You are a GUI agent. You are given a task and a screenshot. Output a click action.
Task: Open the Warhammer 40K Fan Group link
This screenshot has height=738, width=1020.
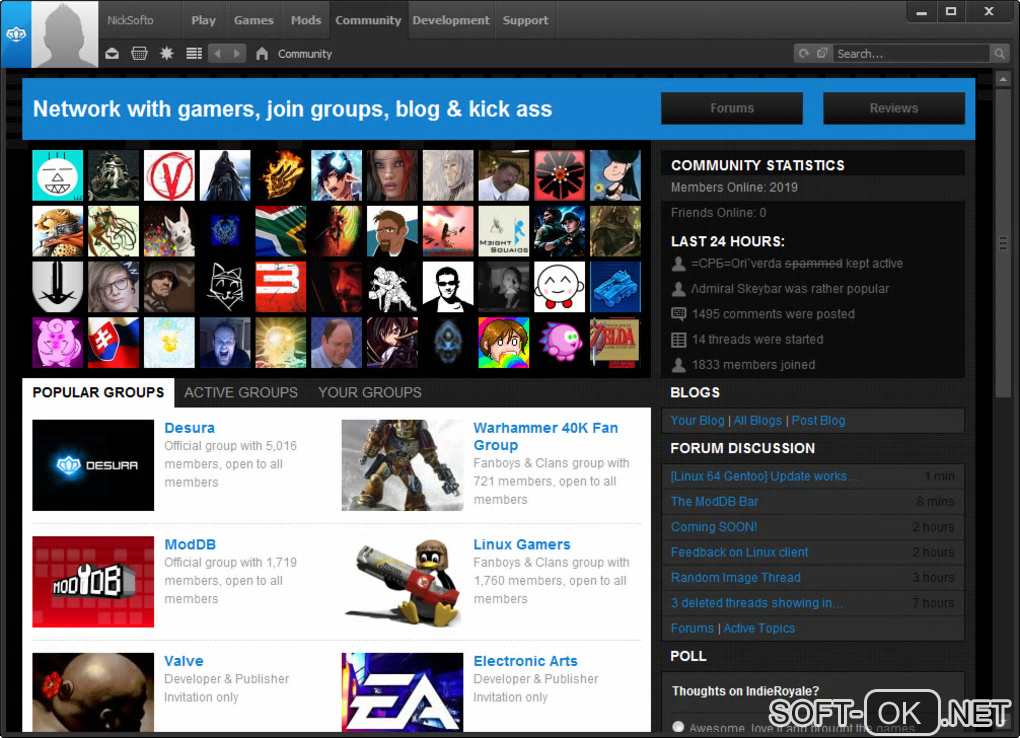click(x=546, y=437)
